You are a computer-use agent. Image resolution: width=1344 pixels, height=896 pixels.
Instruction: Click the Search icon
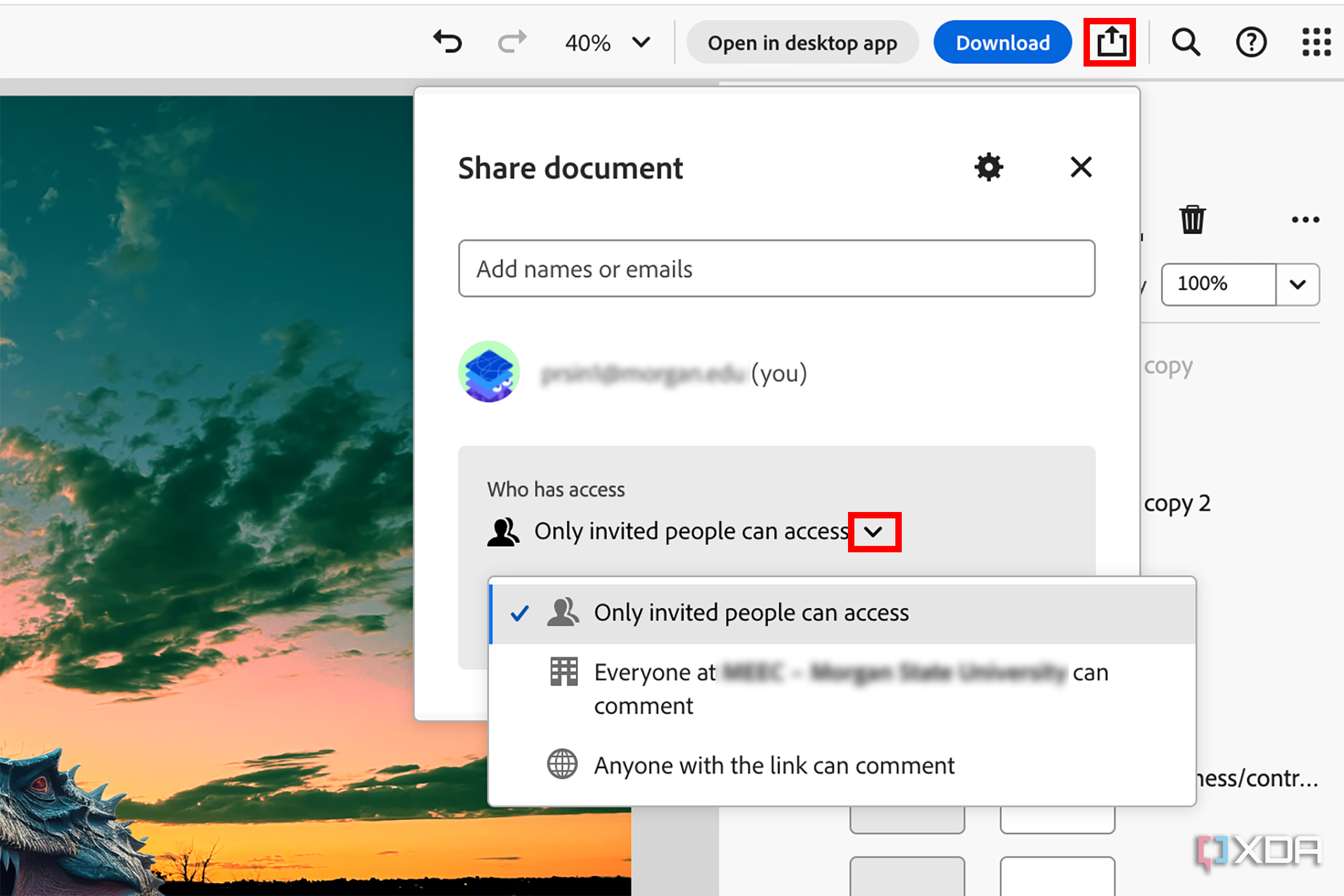click(x=1185, y=41)
